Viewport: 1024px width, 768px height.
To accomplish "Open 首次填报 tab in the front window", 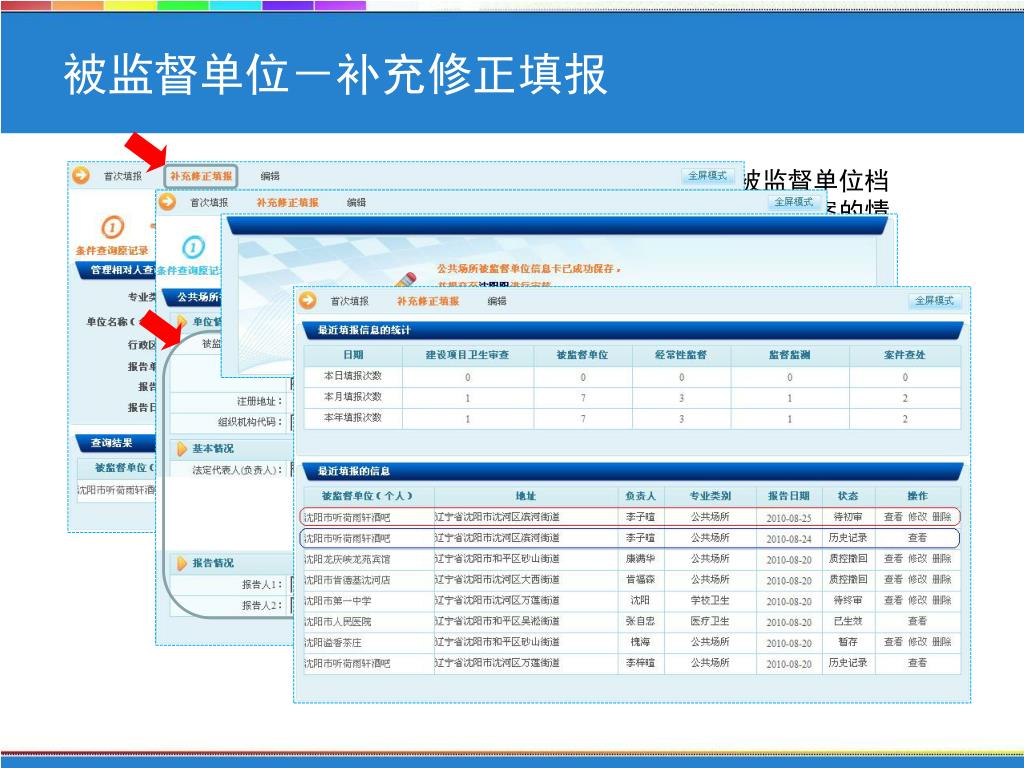I will pos(349,301).
